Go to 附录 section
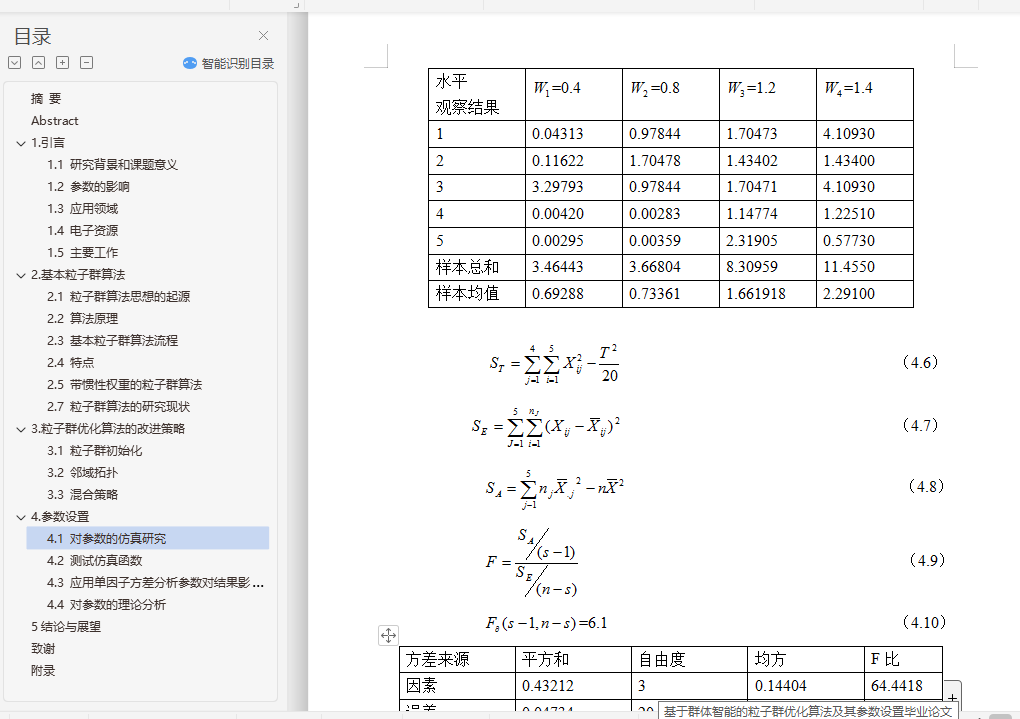This screenshot has height=719, width=1020. 43,671
